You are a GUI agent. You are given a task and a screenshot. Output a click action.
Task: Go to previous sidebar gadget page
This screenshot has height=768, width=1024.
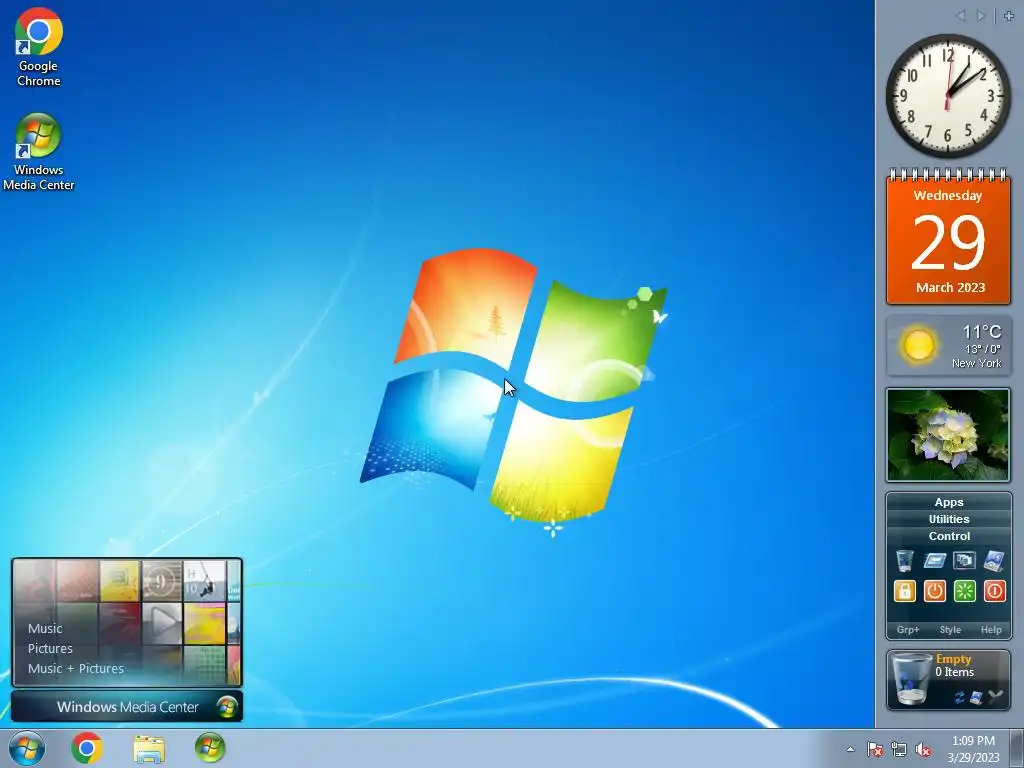[961, 16]
